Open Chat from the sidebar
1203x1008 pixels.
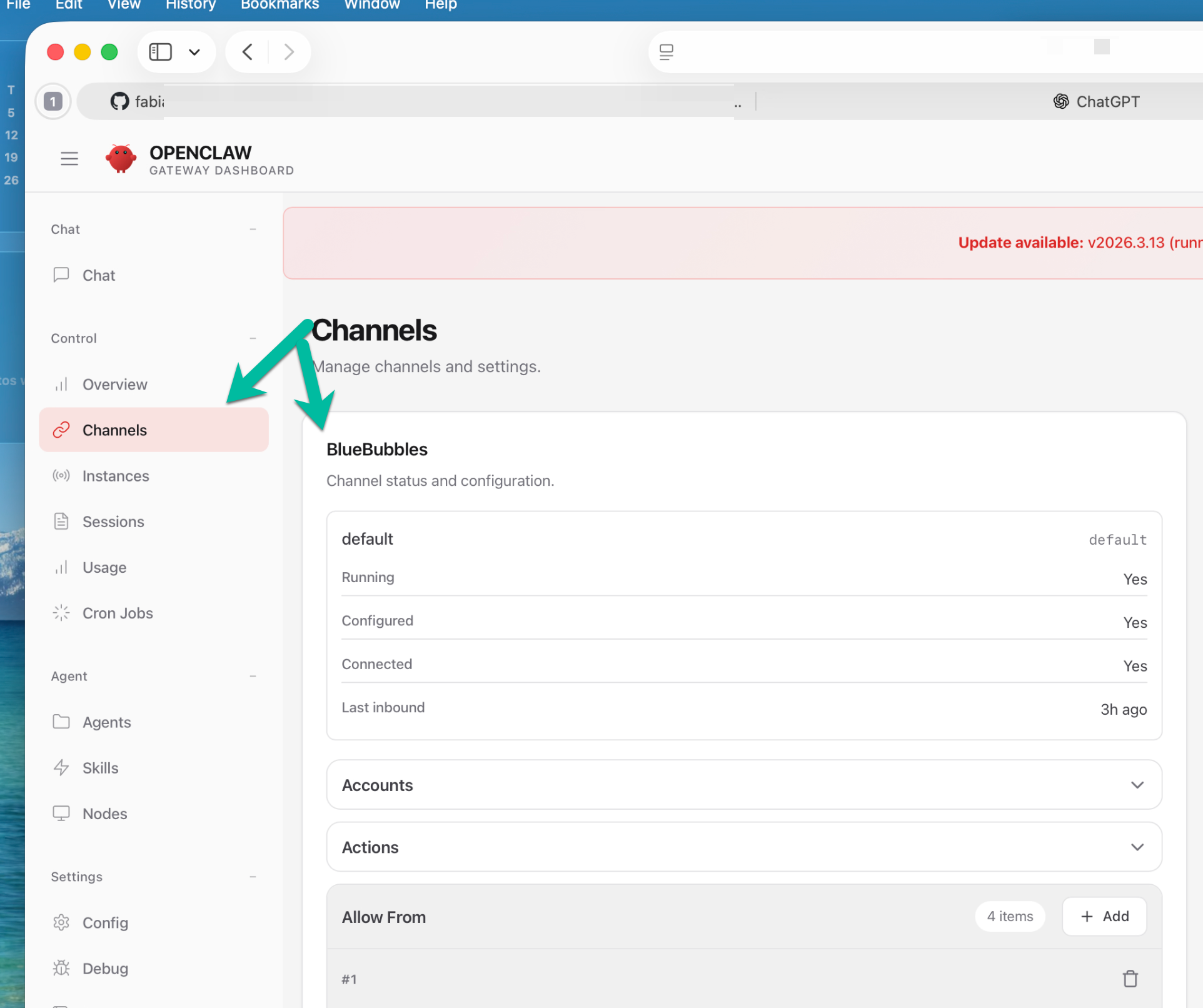[99, 275]
